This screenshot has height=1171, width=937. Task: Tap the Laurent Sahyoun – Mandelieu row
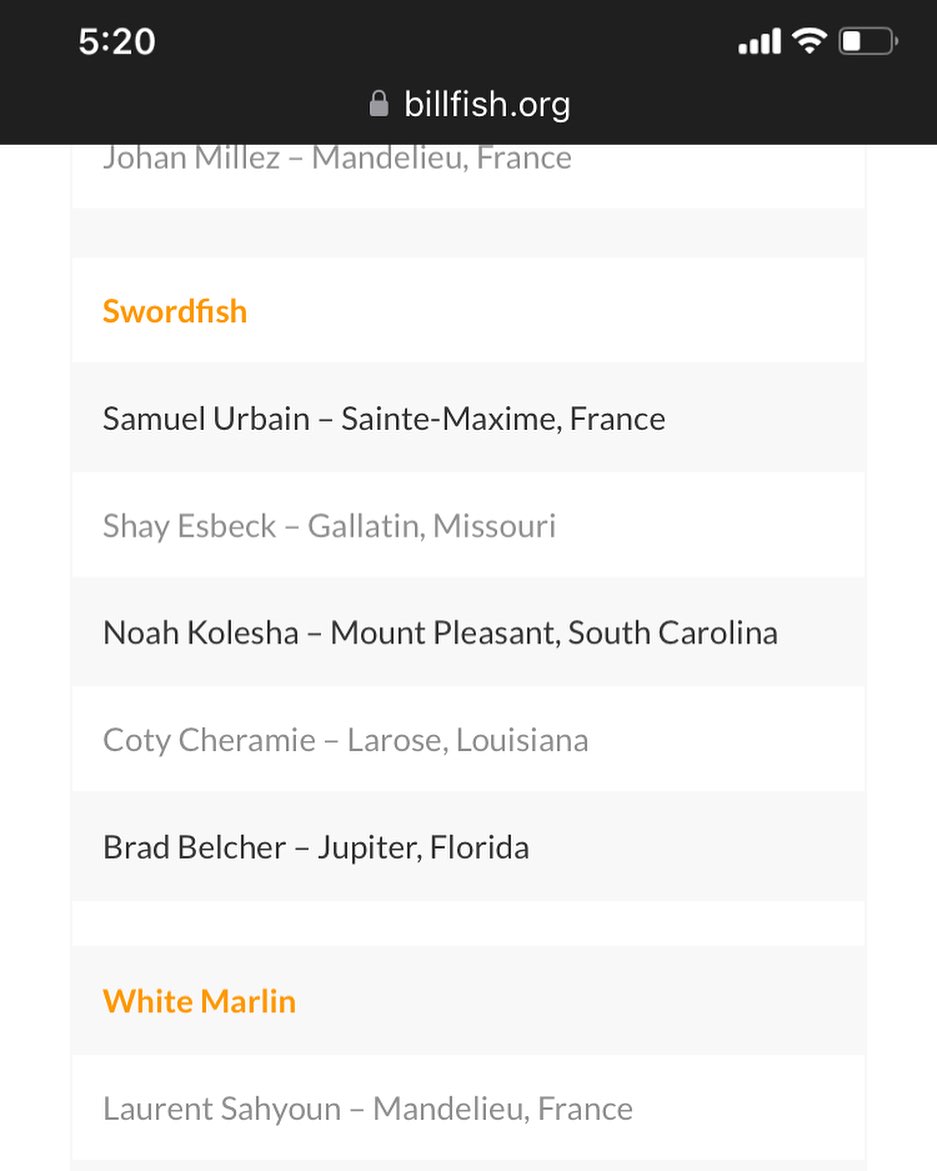pyautogui.click(x=367, y=1108)
